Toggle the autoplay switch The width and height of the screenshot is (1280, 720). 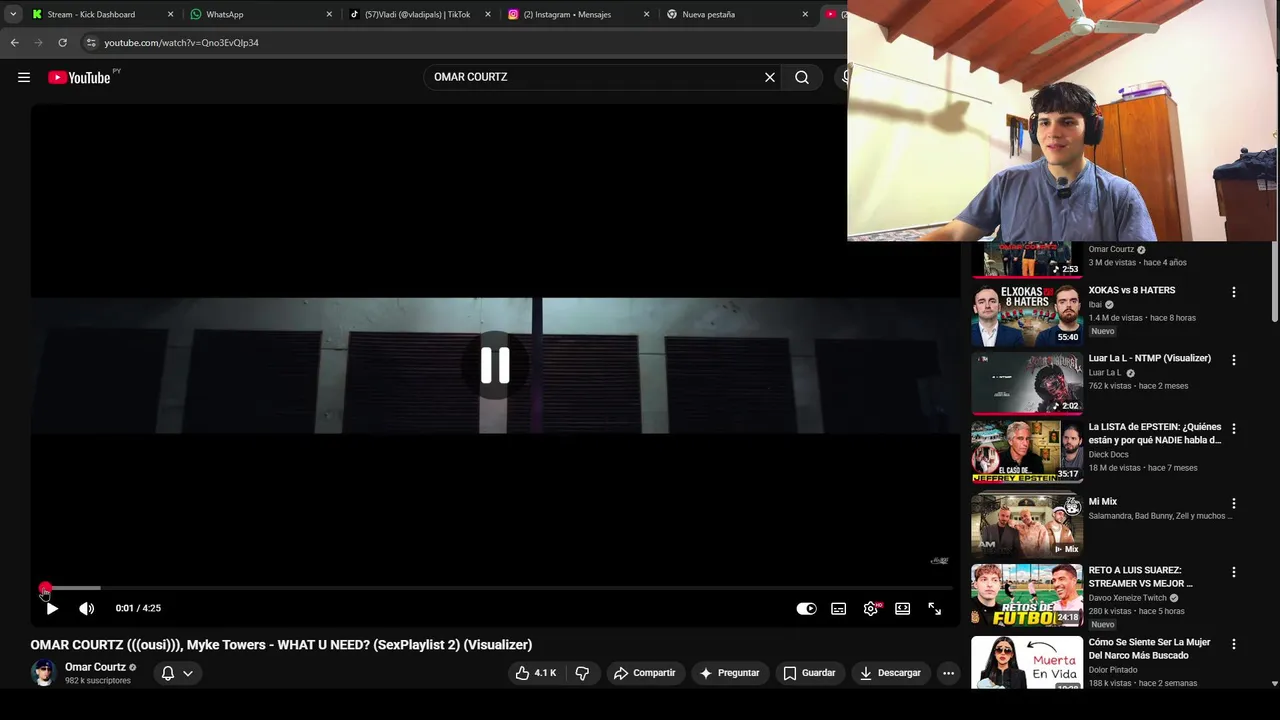pos(806,608)
